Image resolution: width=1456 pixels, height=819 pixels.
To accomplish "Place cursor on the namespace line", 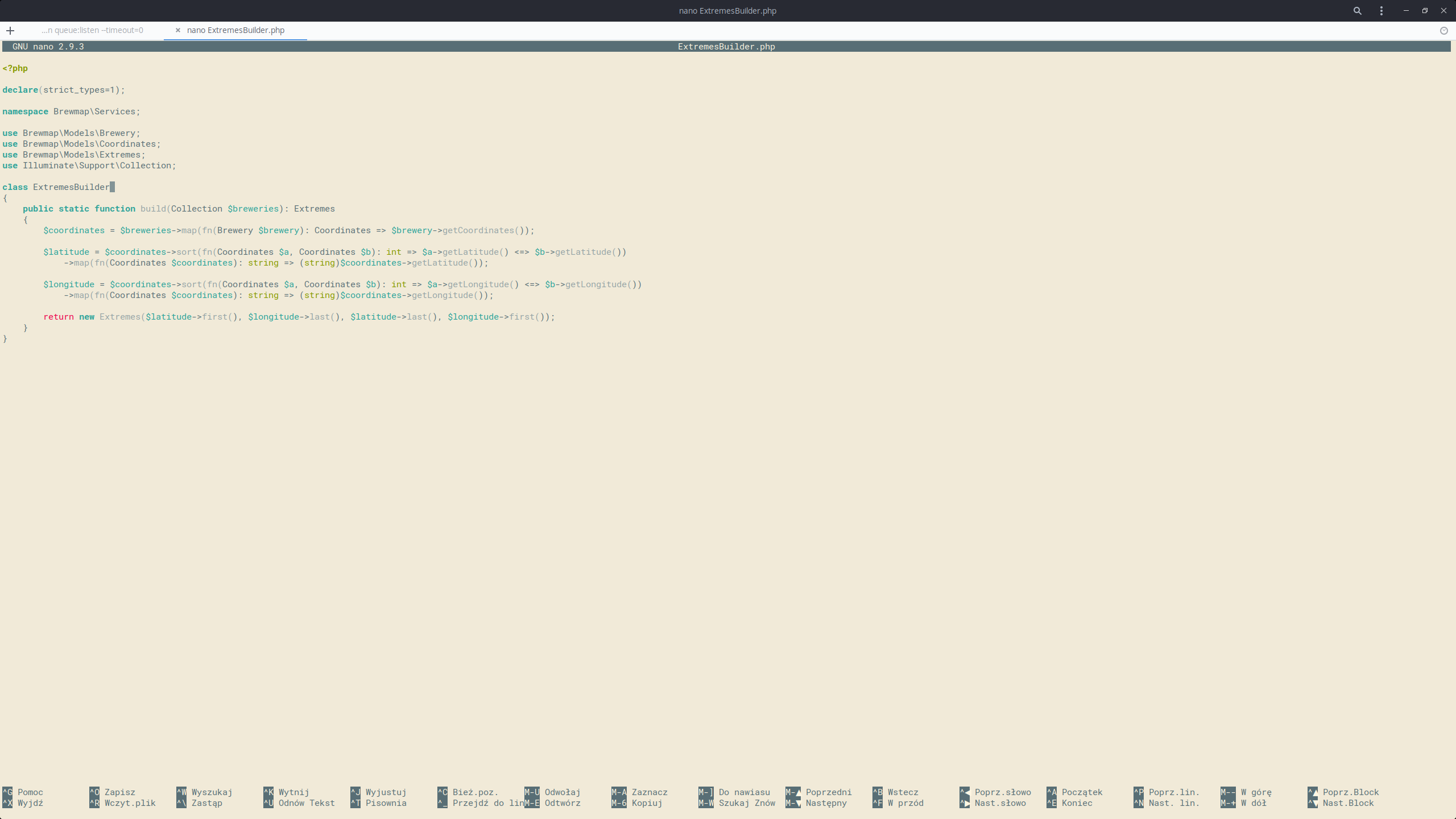I will click(71, 111).
